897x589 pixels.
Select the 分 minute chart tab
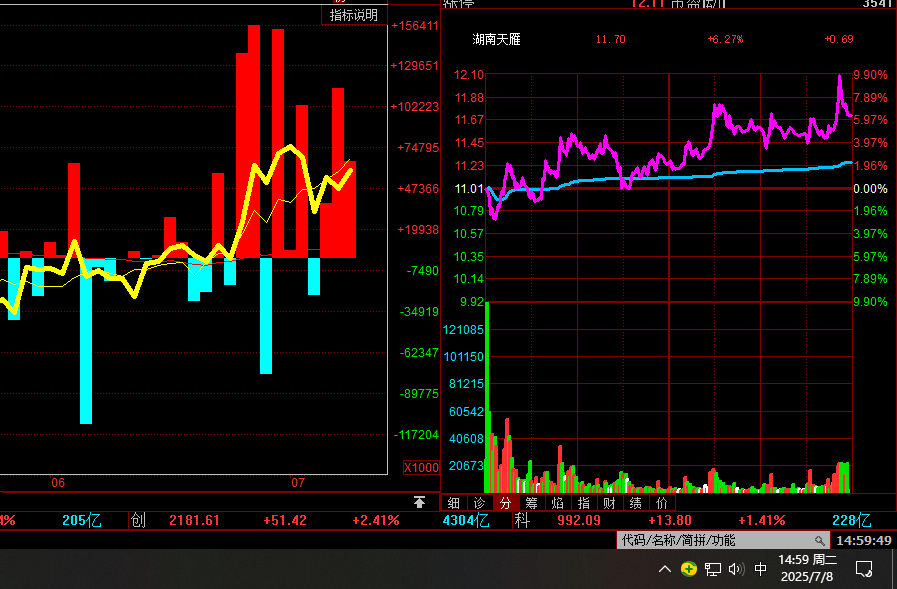pos(505,503)
